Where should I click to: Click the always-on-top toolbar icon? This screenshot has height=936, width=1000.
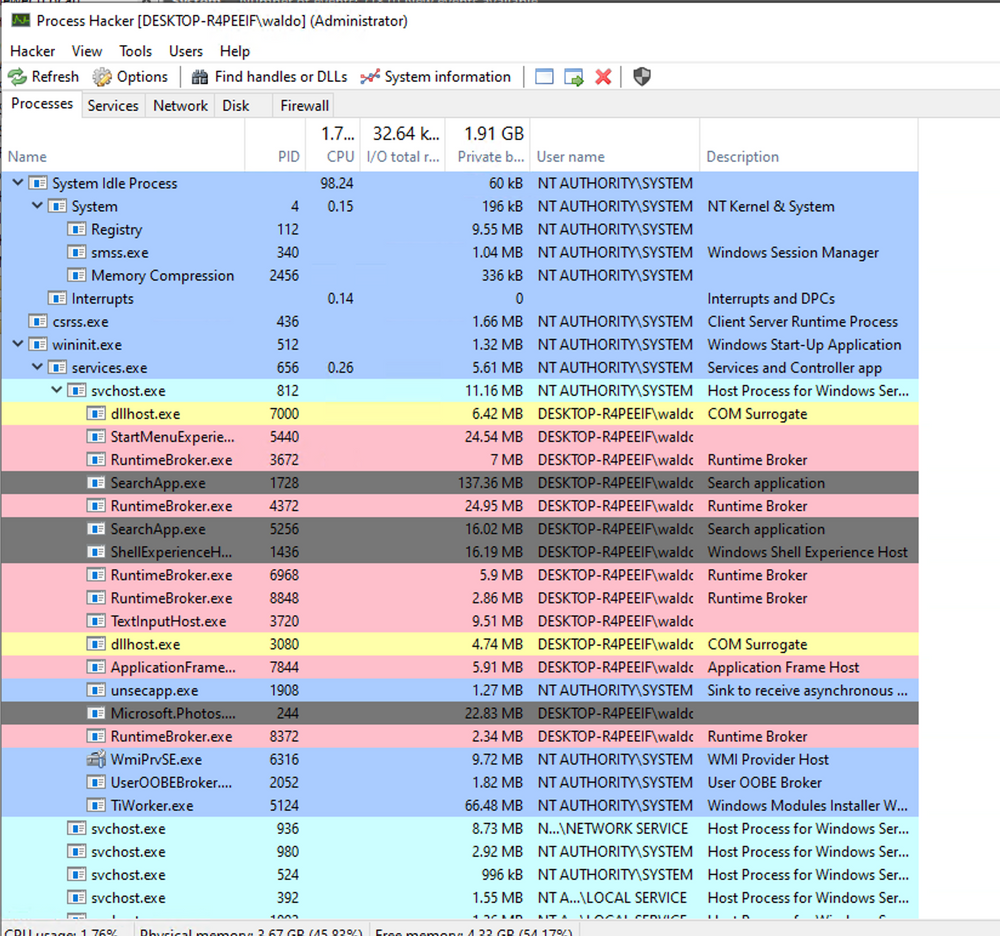[543, 76]
